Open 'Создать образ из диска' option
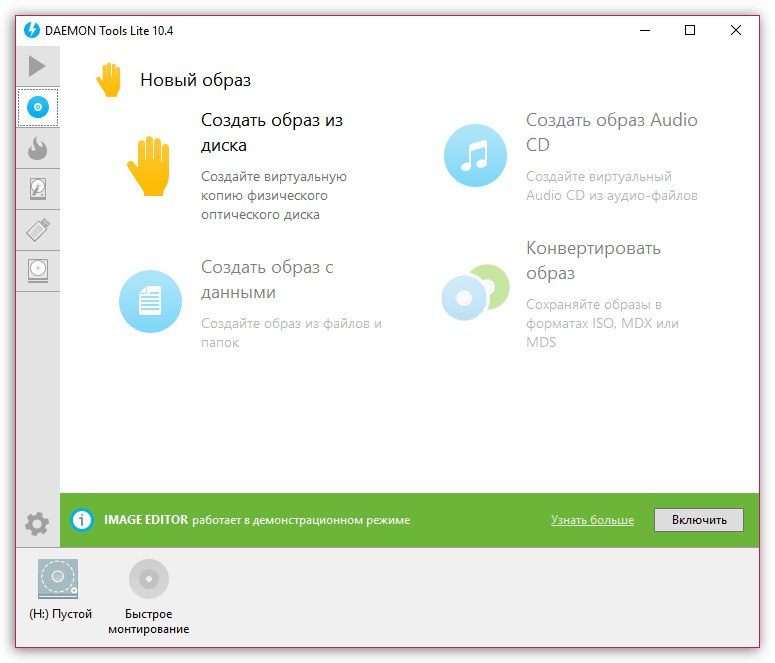The width and height of the screenshot is (775, 663). click(x=272, y=133)
